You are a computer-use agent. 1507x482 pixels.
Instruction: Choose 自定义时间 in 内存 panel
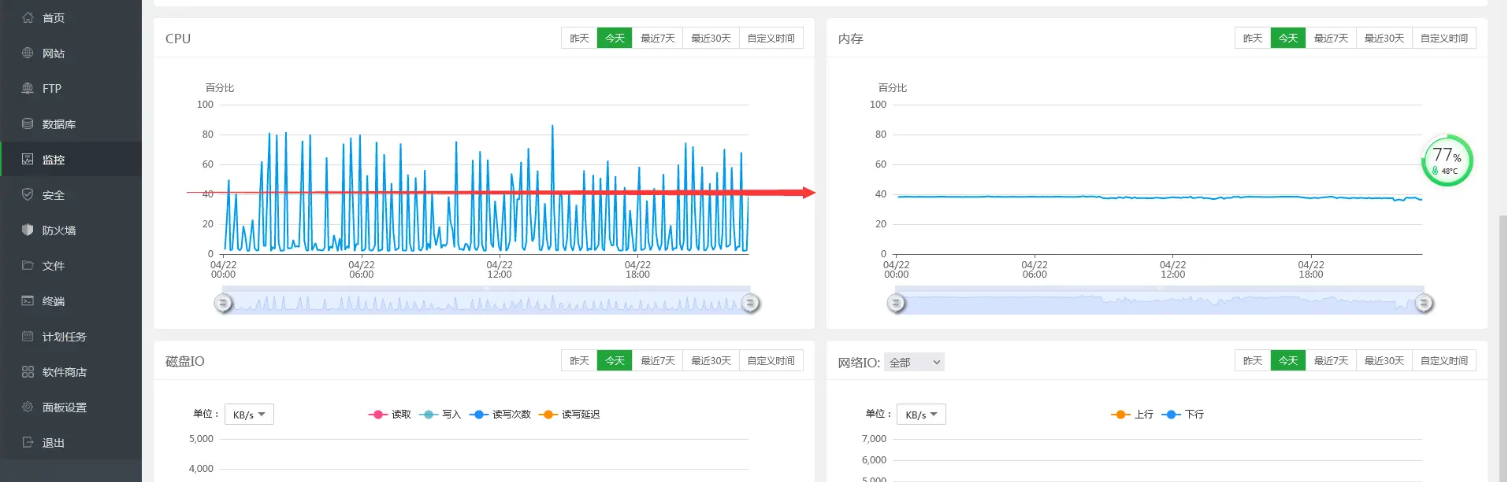pyautogui.click(x=1444, y=38)
